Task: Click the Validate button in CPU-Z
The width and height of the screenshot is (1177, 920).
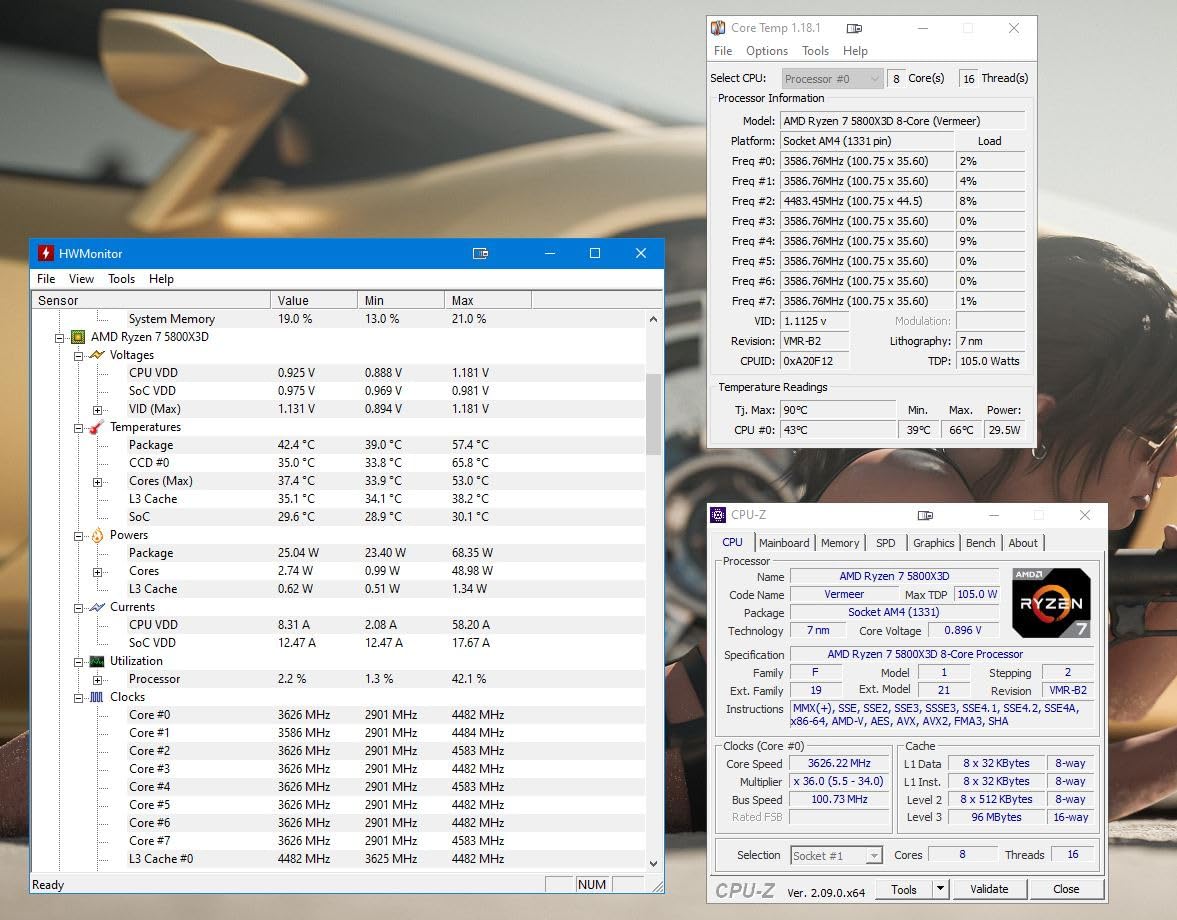Action: click(989, 889)
